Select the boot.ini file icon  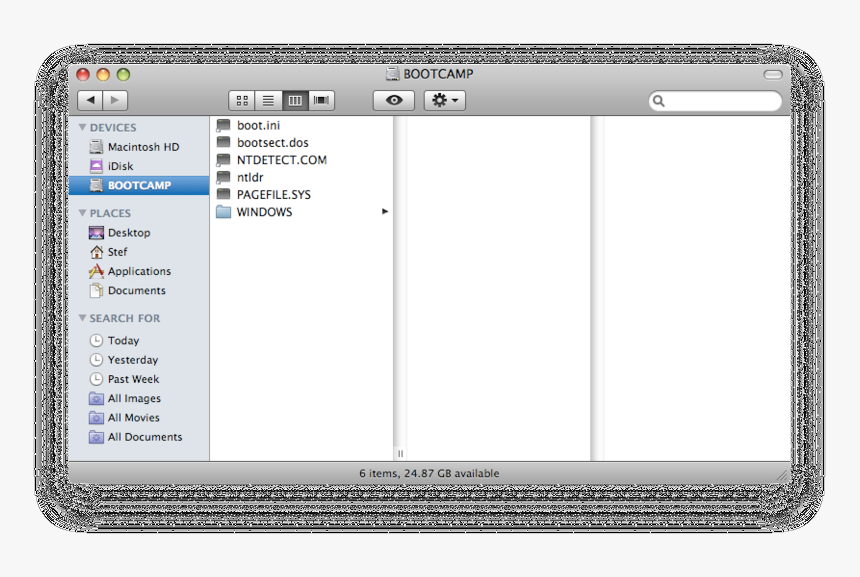pyautogui.click(x=223, y=125)
